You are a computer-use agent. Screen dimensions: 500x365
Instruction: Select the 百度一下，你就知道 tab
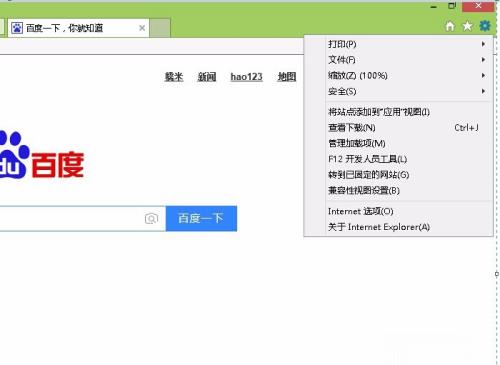click(78, 28)
